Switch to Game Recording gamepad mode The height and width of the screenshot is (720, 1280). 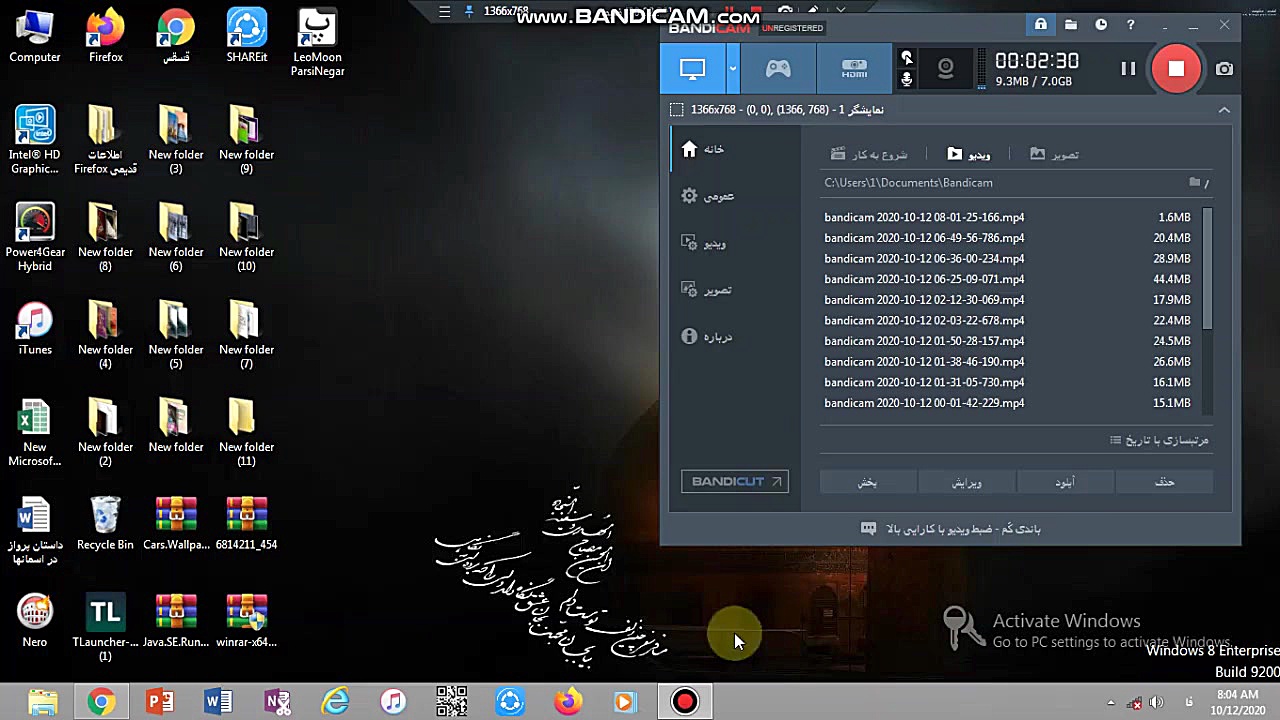778,69
